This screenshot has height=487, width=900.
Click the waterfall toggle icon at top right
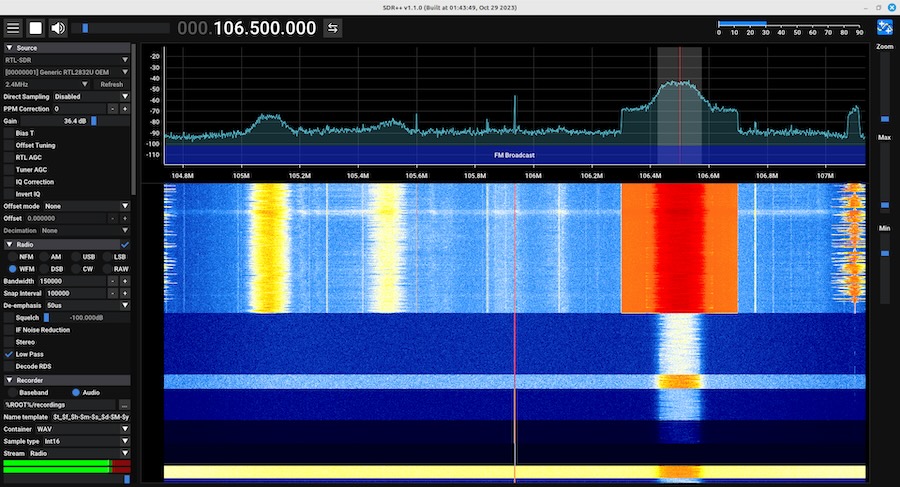885,28
